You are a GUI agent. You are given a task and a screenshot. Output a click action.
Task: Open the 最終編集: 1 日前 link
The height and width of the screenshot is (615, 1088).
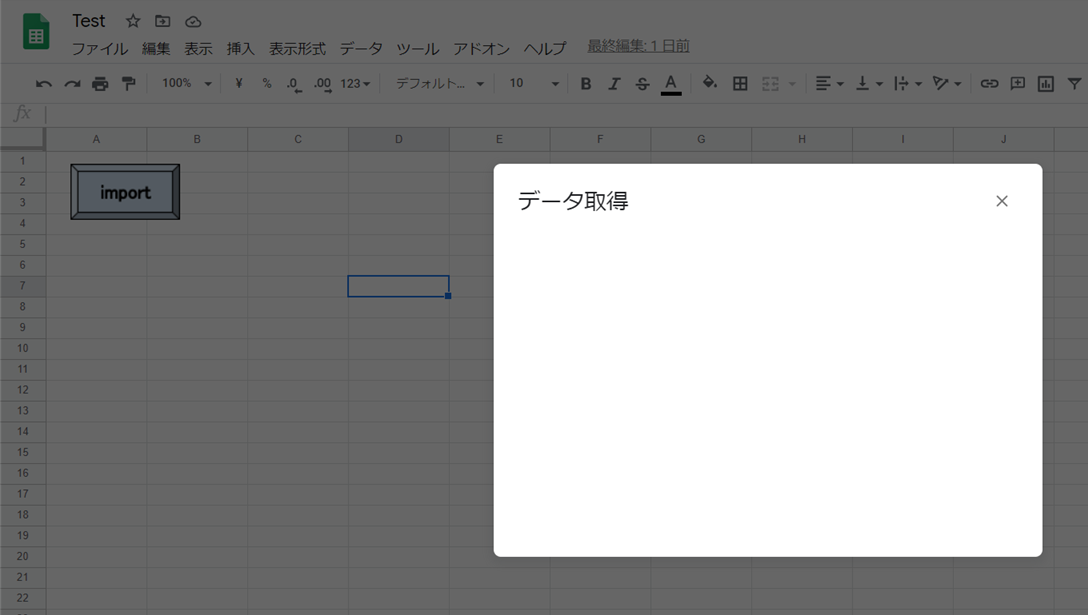tap(638, 47)
